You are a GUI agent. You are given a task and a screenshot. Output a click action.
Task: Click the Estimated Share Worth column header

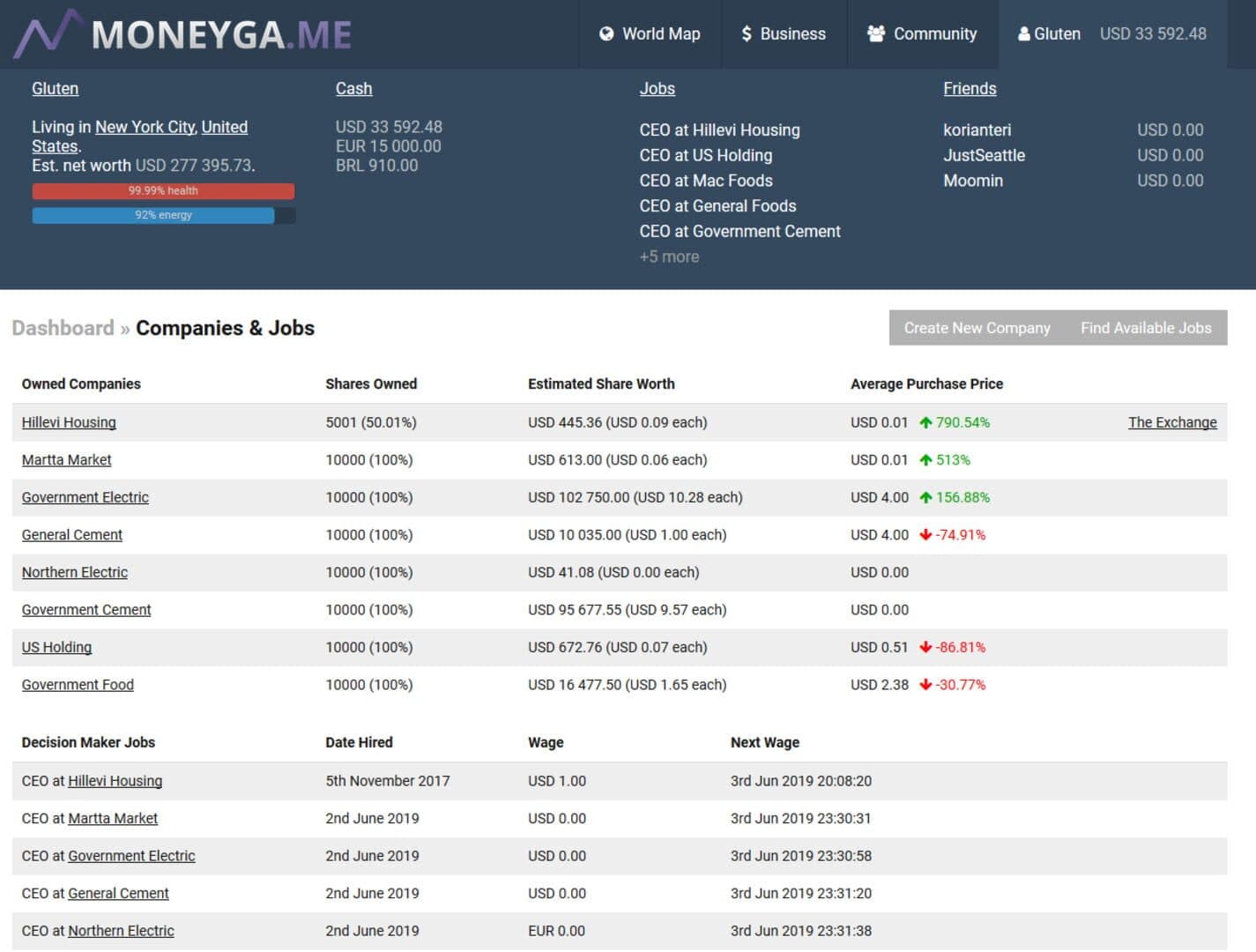click(x=601, y=383)
